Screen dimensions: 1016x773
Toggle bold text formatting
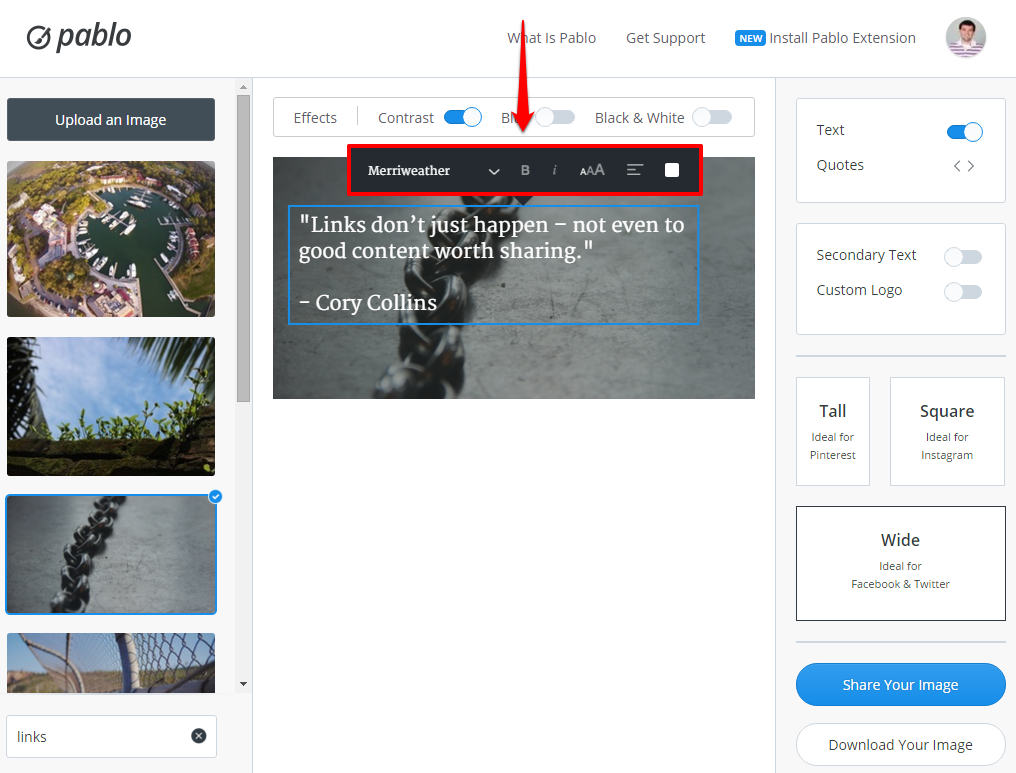[x=525, y=170]
